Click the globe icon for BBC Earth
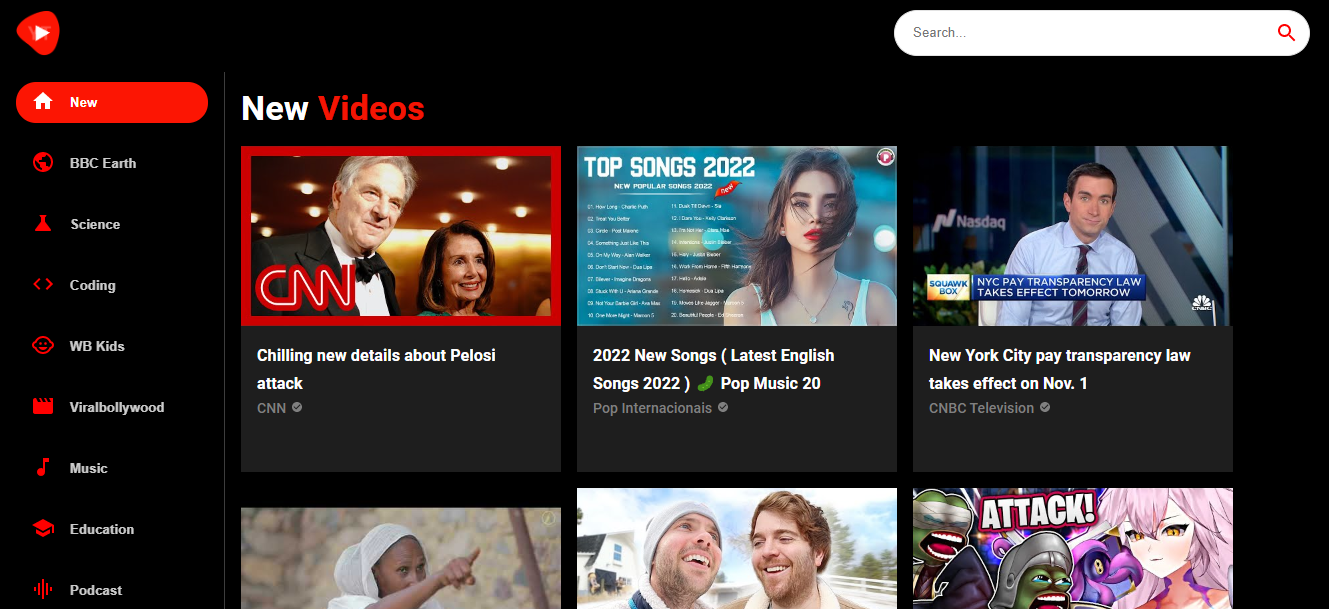This screenshot has width=1329, height=609. click(43, 163)
